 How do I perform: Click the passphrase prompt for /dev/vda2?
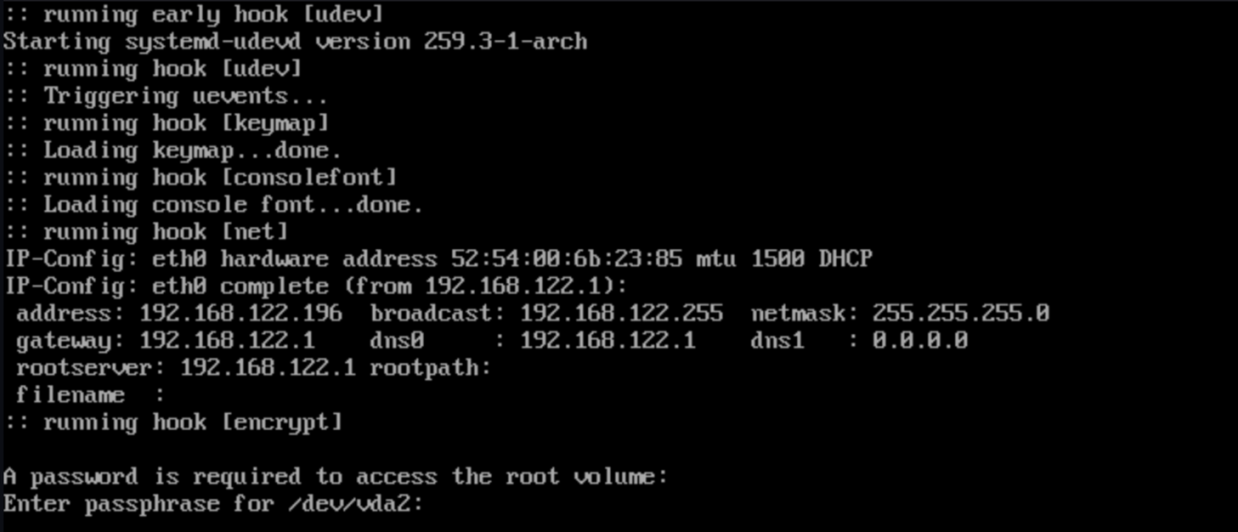[214, 503]
